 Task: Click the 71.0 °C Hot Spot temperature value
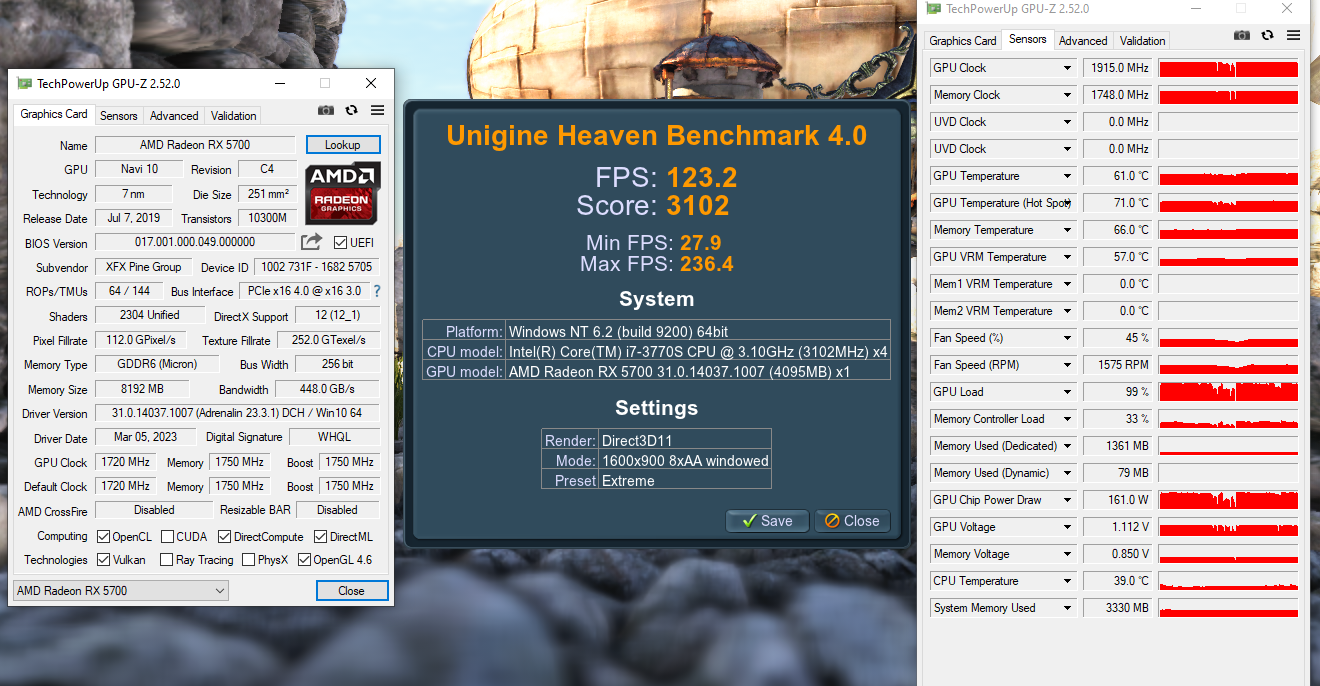click(x=1118, y=203)
